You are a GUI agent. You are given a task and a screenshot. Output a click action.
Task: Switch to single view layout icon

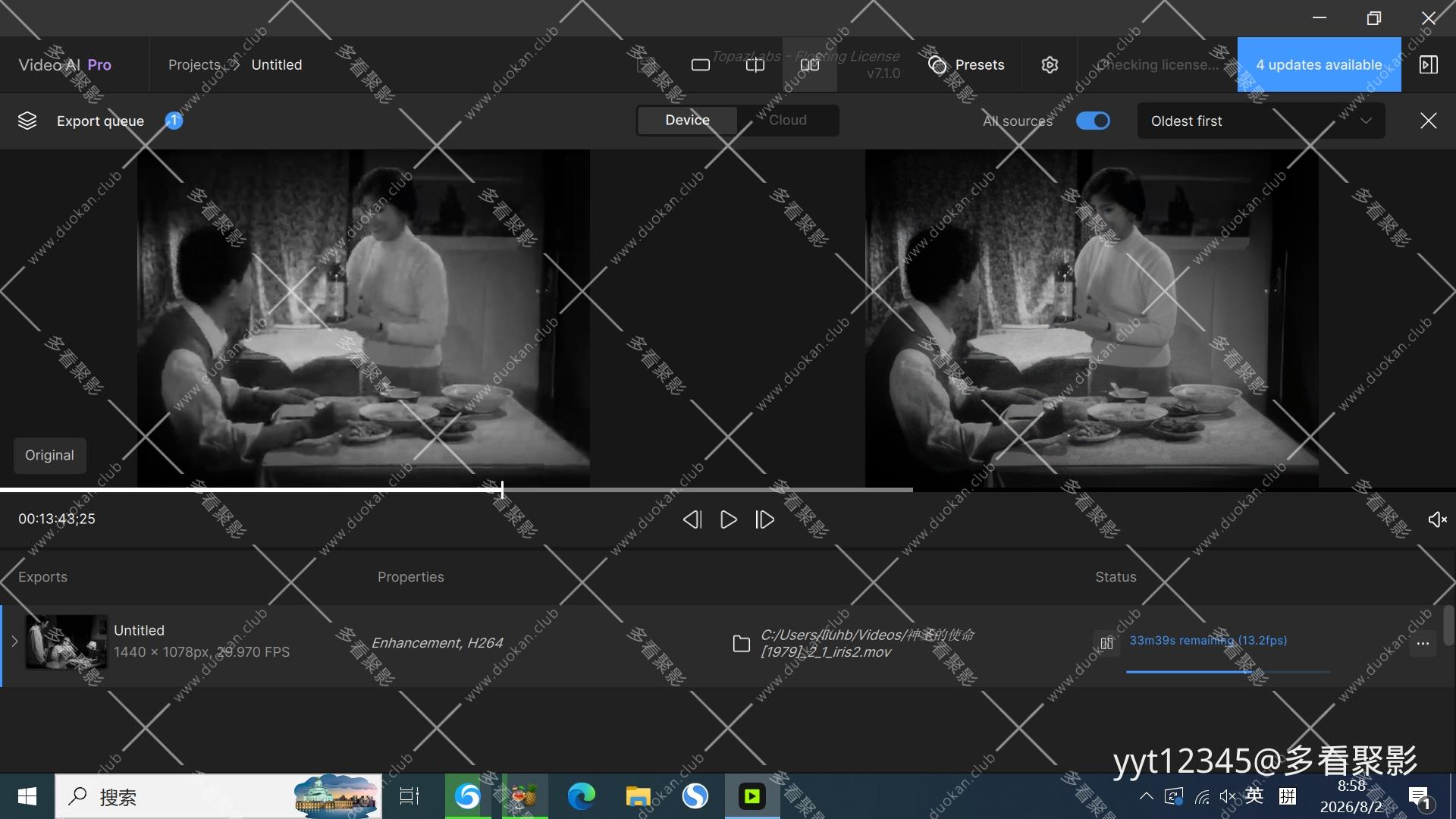(x=701, y=65)
